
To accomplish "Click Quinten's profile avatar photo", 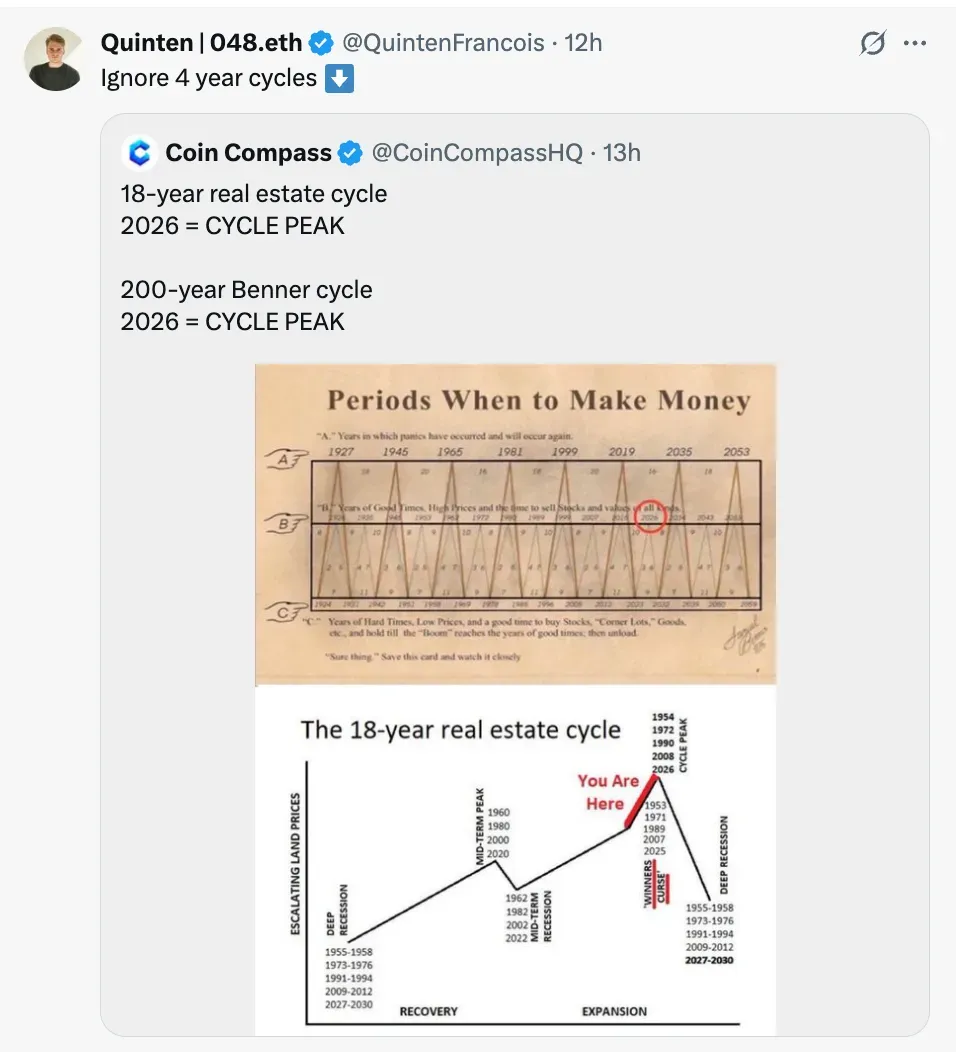I will 54,60.
